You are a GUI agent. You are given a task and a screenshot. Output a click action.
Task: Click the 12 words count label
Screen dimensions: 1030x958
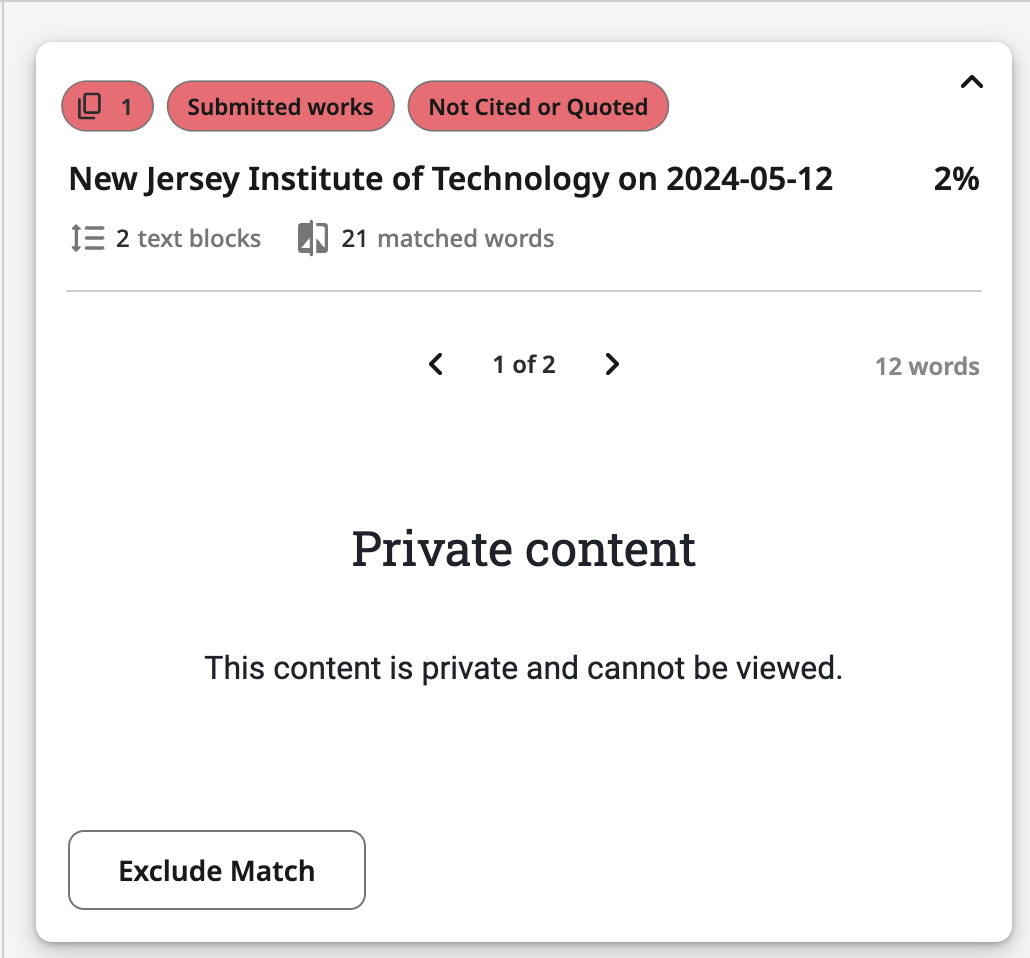(927, 366)
